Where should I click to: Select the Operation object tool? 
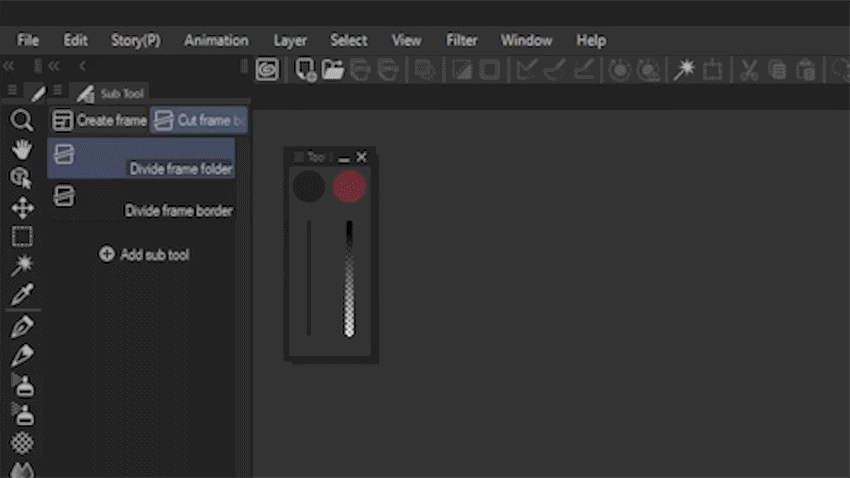[x=22, y=178]
